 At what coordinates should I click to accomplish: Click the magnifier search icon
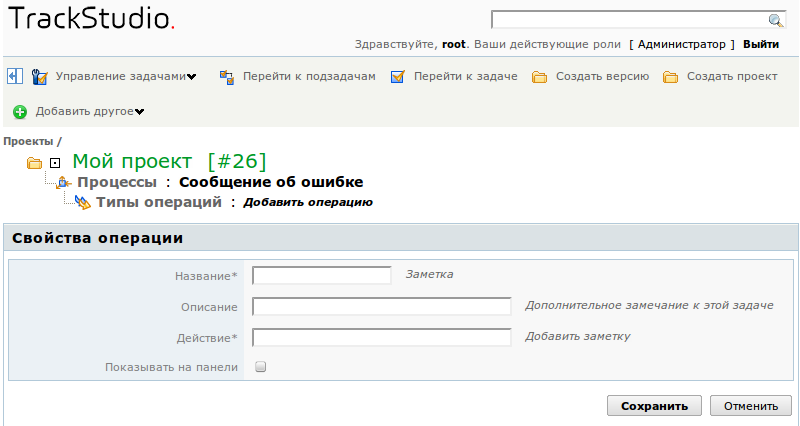(775, 20)
